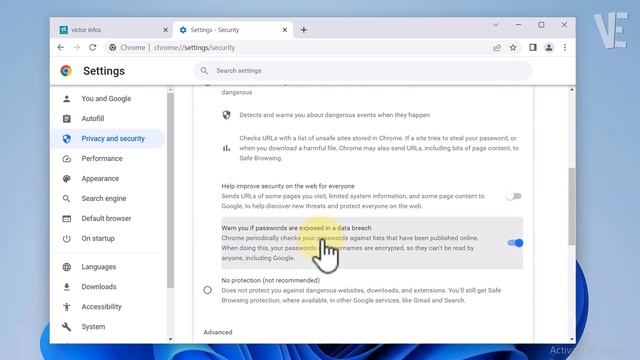Select No protection radio button
This screenshot has height=360, width=640.
pos(208,290)
